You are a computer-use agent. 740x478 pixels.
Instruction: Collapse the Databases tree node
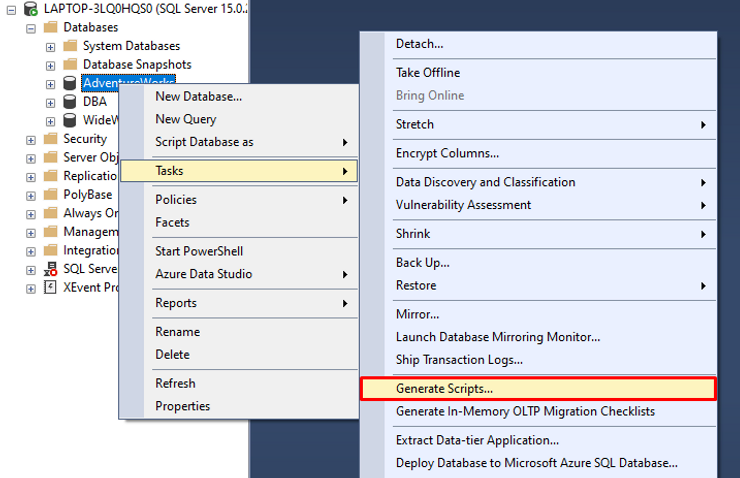point(31,29)
